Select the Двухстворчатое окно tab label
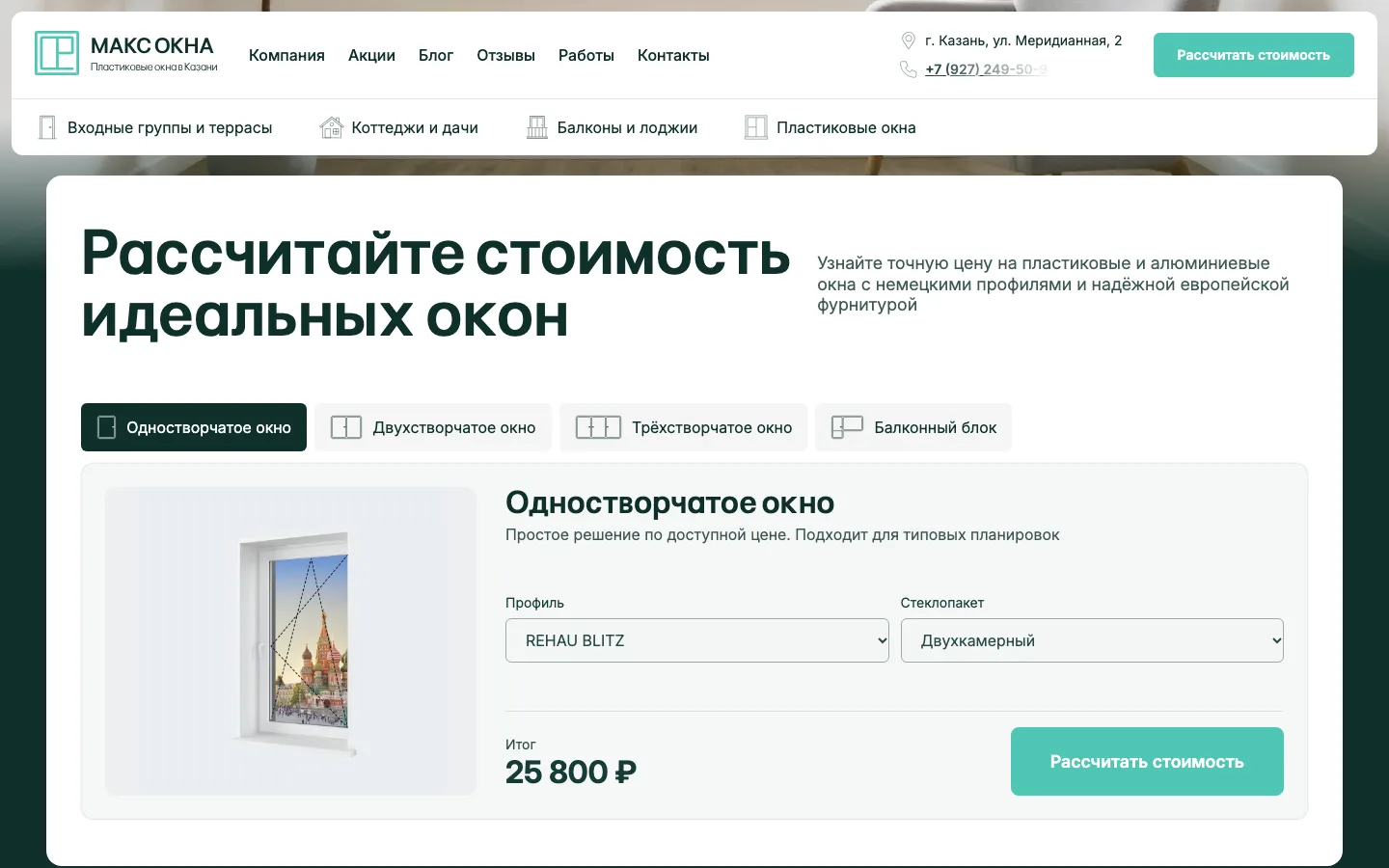 pos(454,427)
